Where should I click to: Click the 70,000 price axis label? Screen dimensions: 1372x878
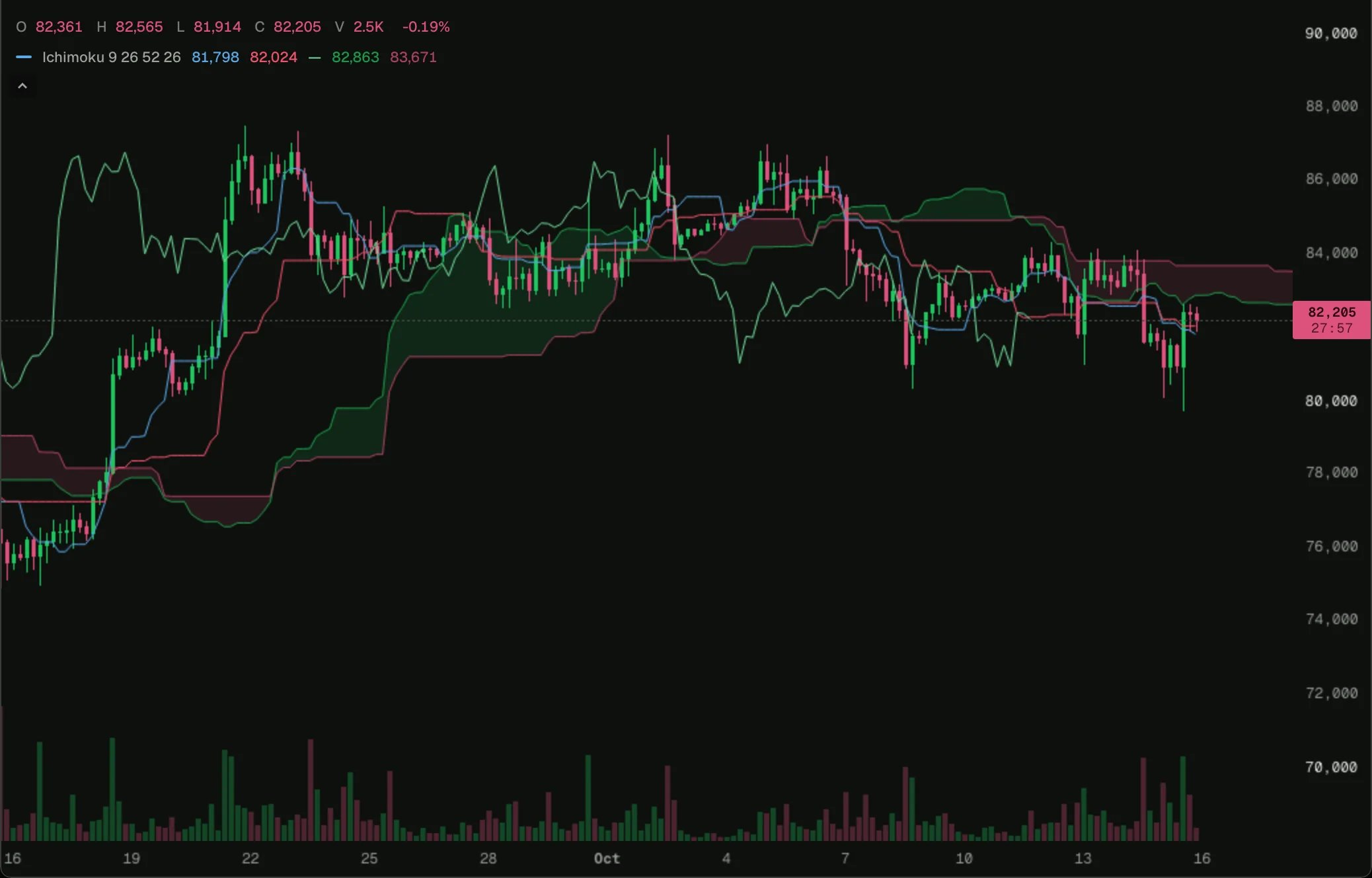1331,767
